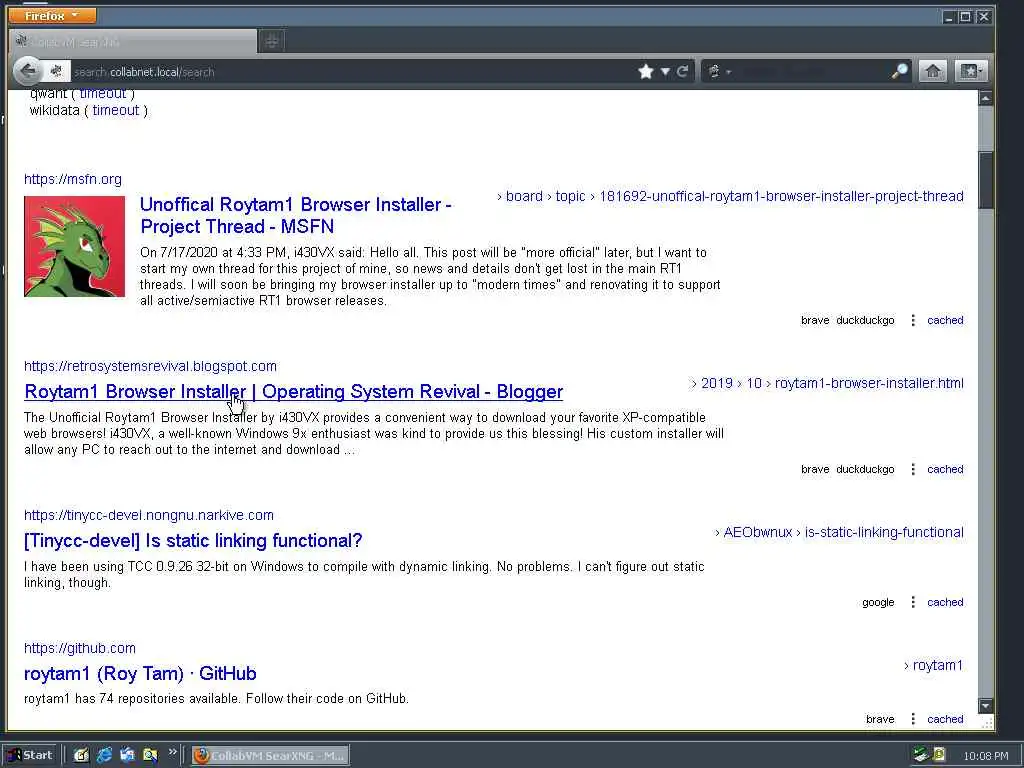Click 'brave' engine label under MSFN result
Viewport: 1024px width, 768px height.
[x=815, y=320]
